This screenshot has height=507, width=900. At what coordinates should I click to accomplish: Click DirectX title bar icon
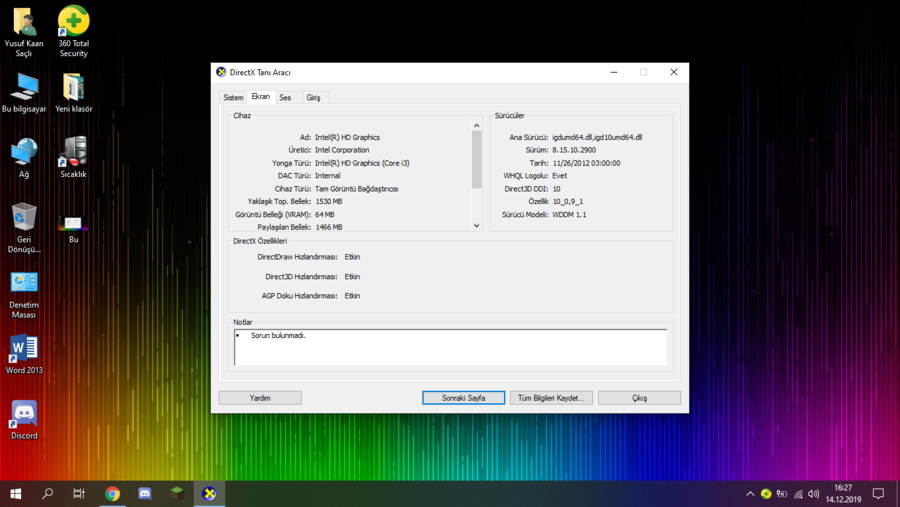221,72
